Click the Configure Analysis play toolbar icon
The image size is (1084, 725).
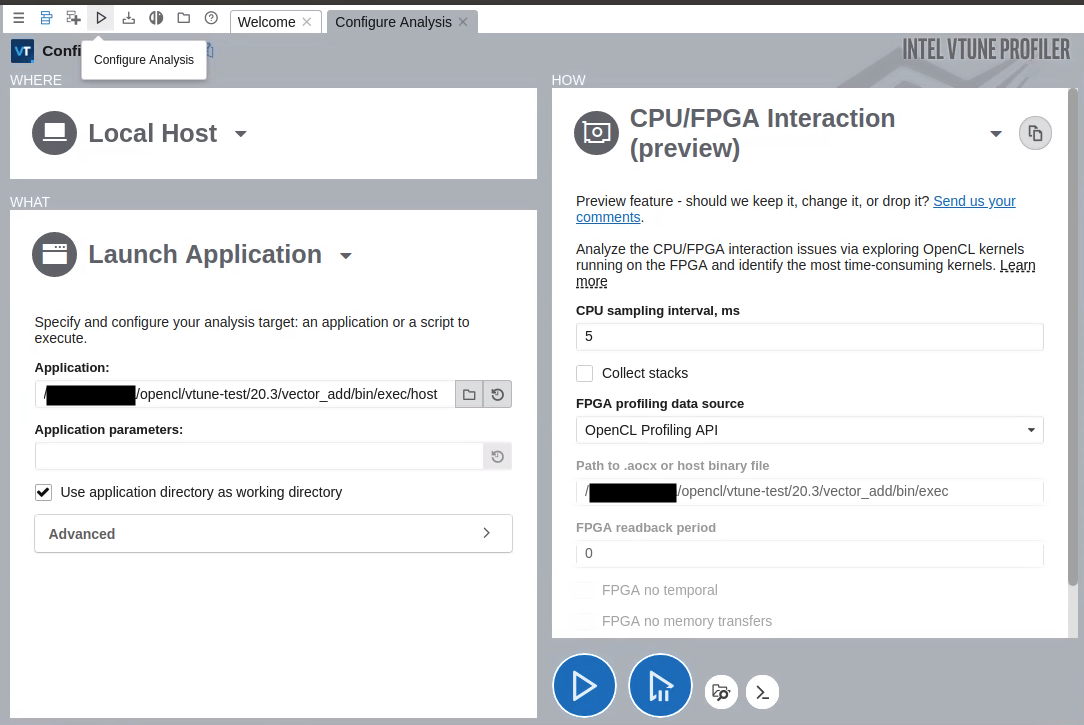101,18
